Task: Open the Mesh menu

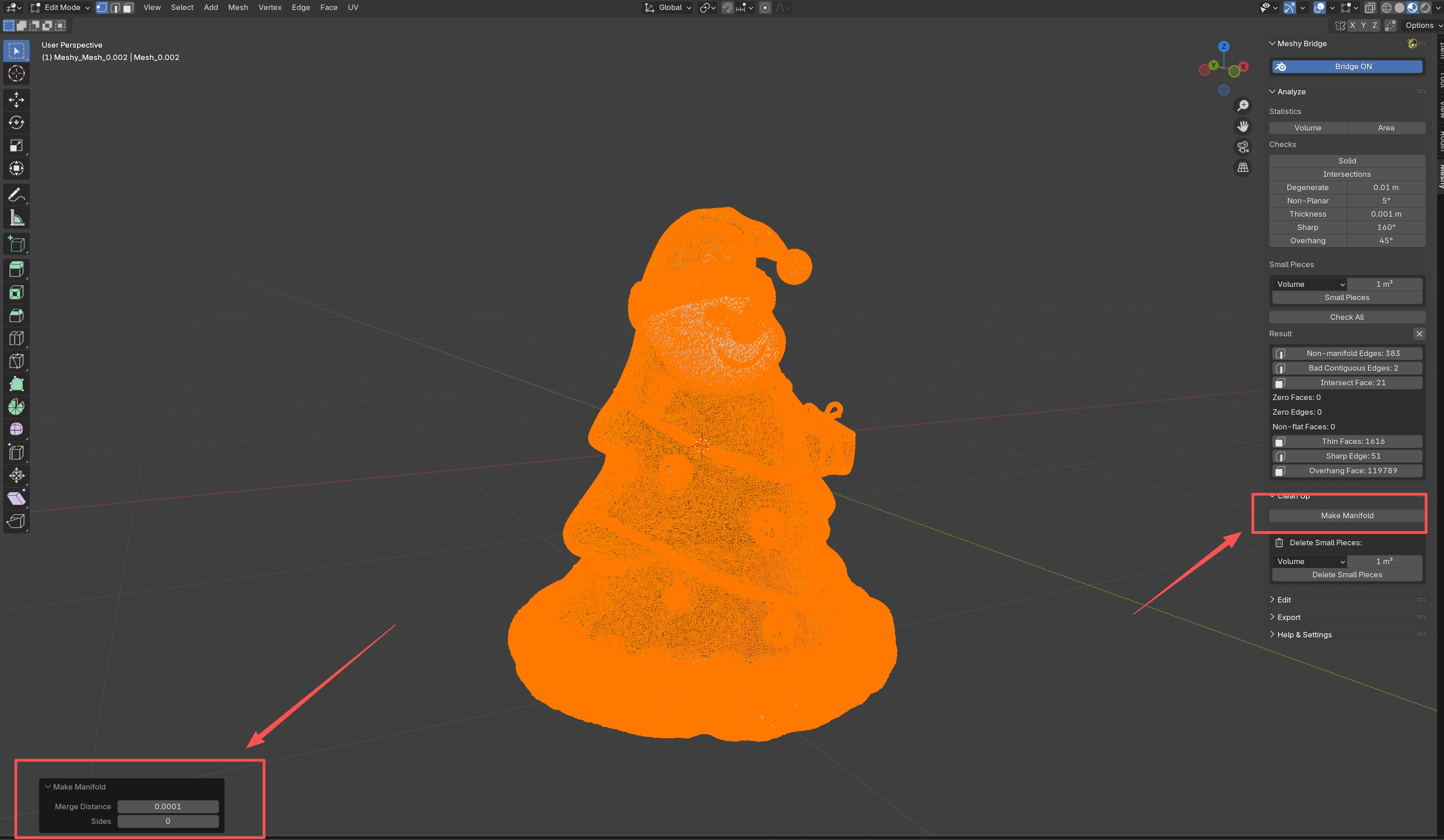Action: (238, 7)
